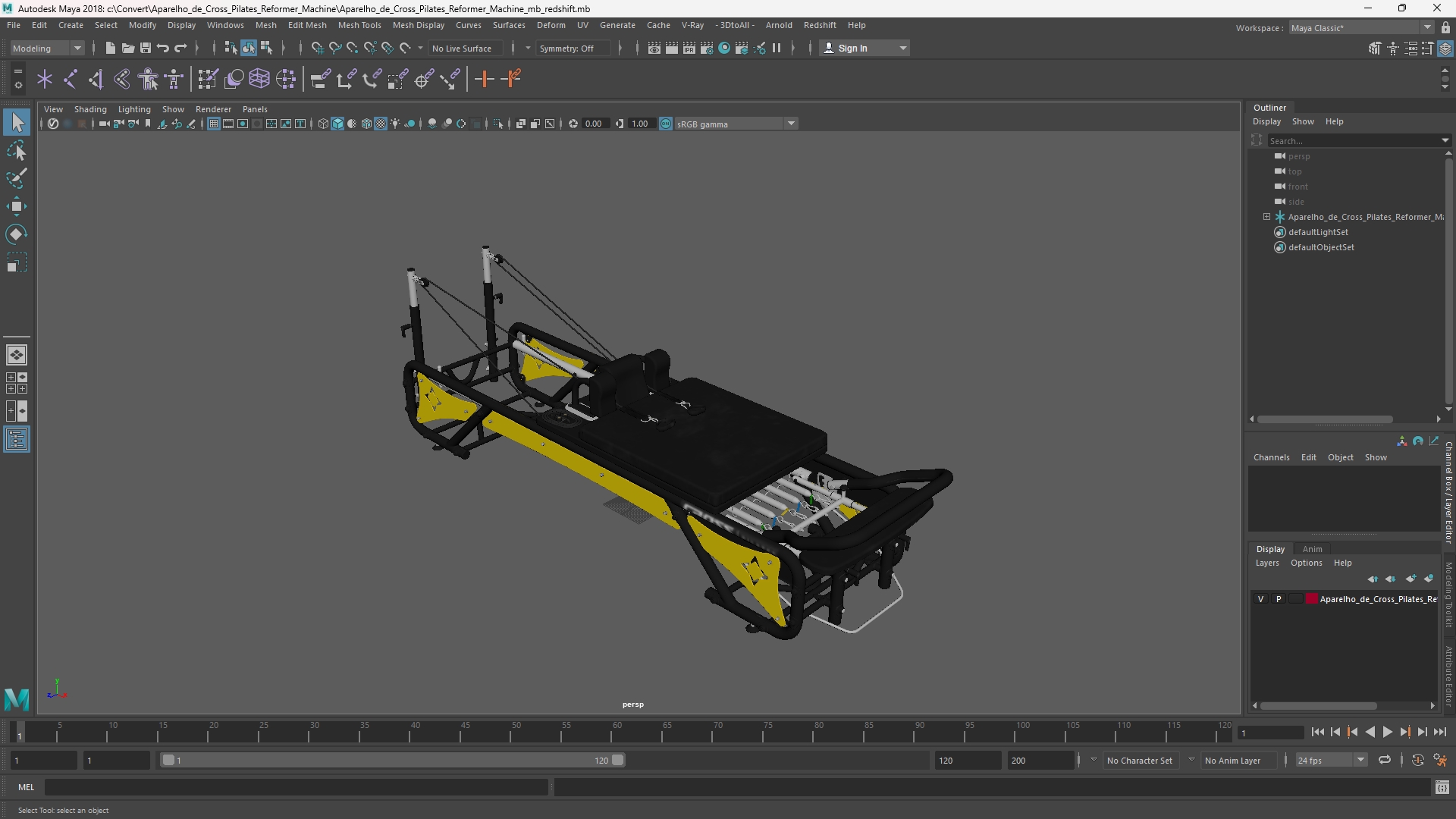Click the Redo arrow icon
The height and width of the screenshot is (819, 1456).
pyautogui.click(x=180, y=48)
